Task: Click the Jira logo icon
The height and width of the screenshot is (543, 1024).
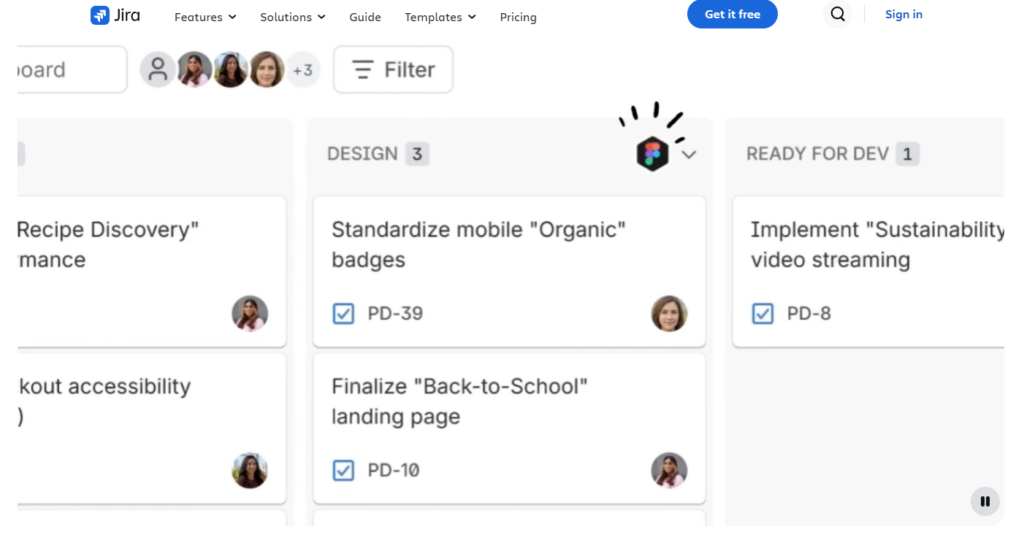Action: tap(99, 15)
